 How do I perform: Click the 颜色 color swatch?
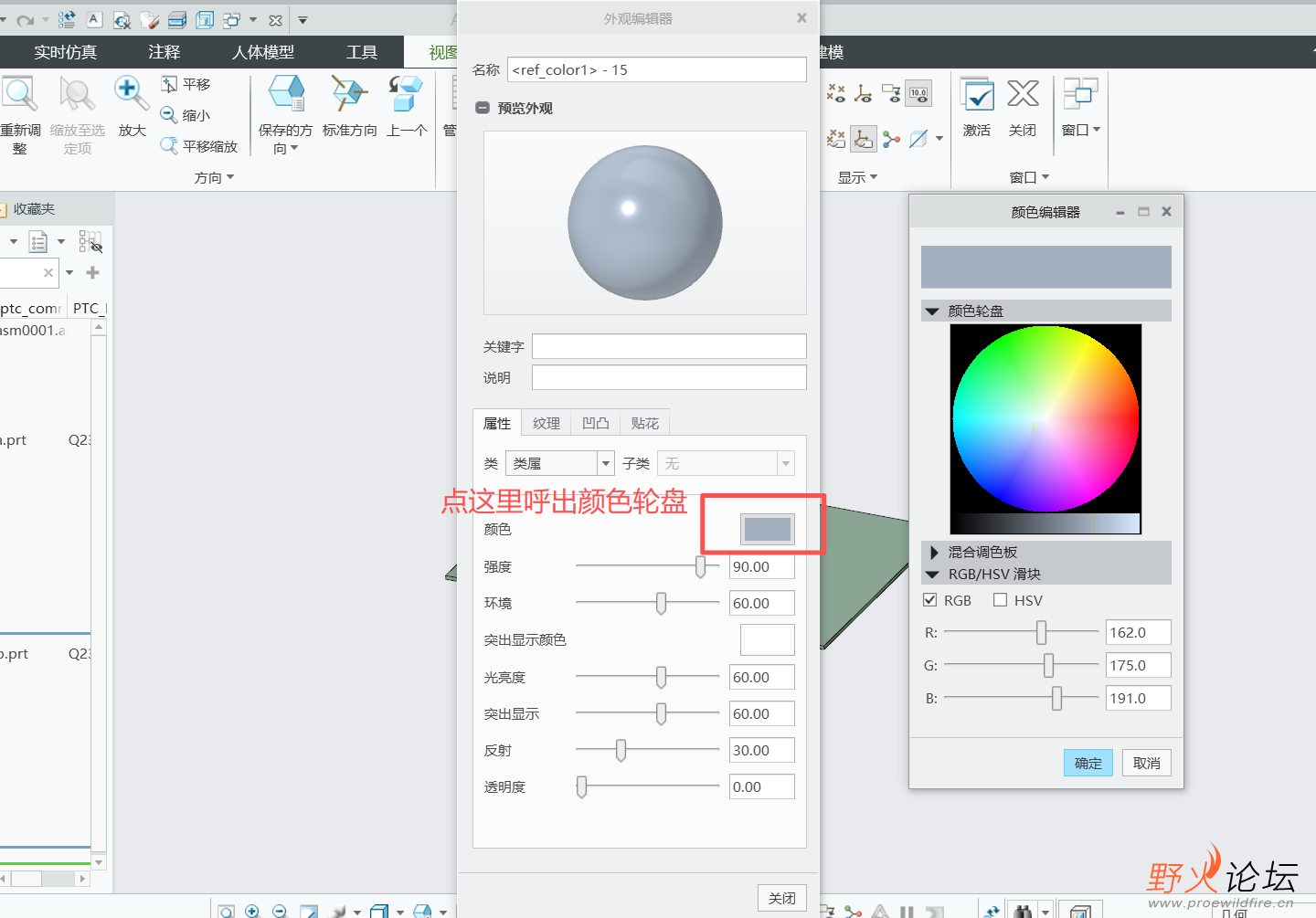(768, 529)
